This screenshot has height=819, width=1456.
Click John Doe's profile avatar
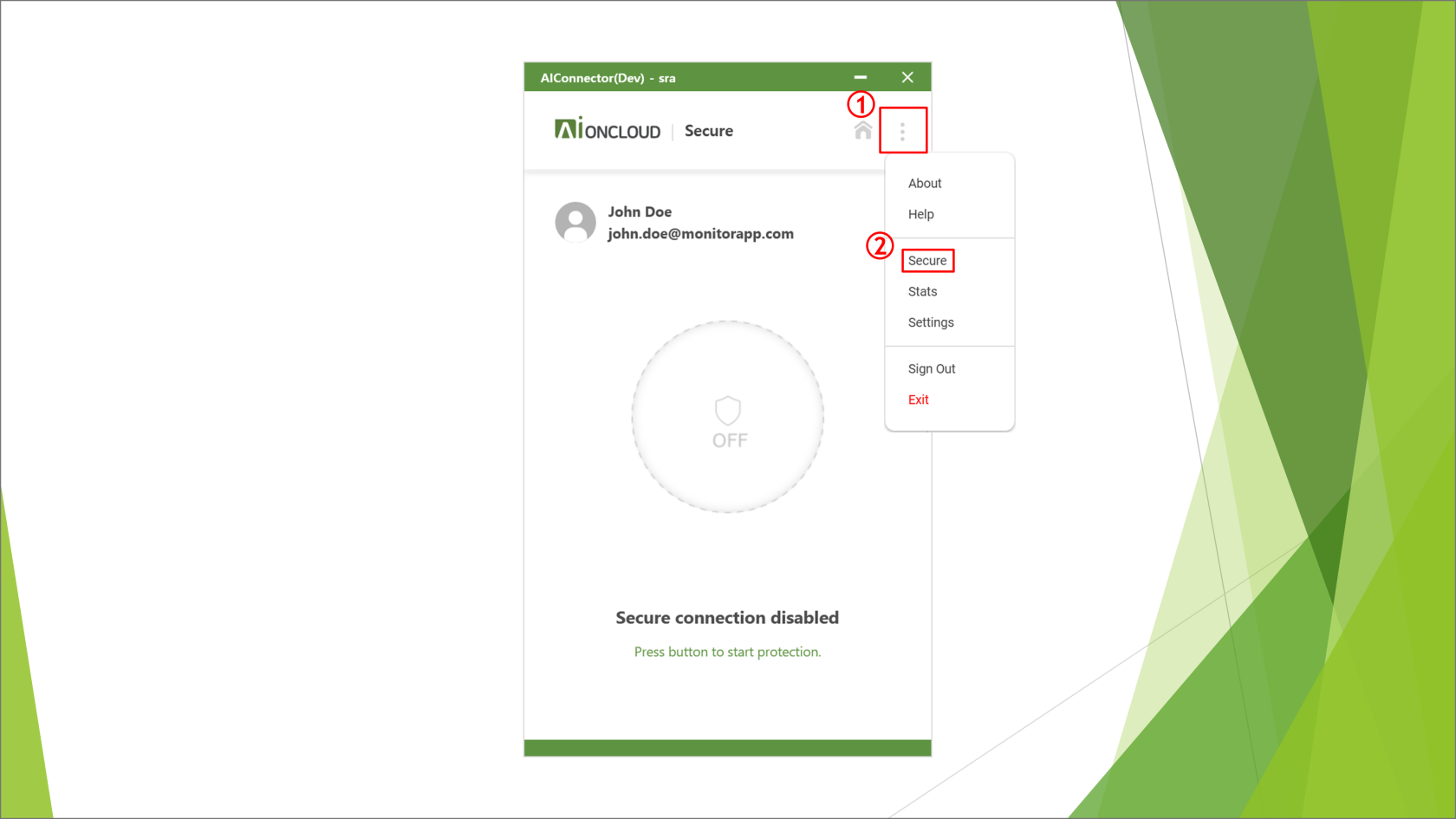click(x=575, y=223)
